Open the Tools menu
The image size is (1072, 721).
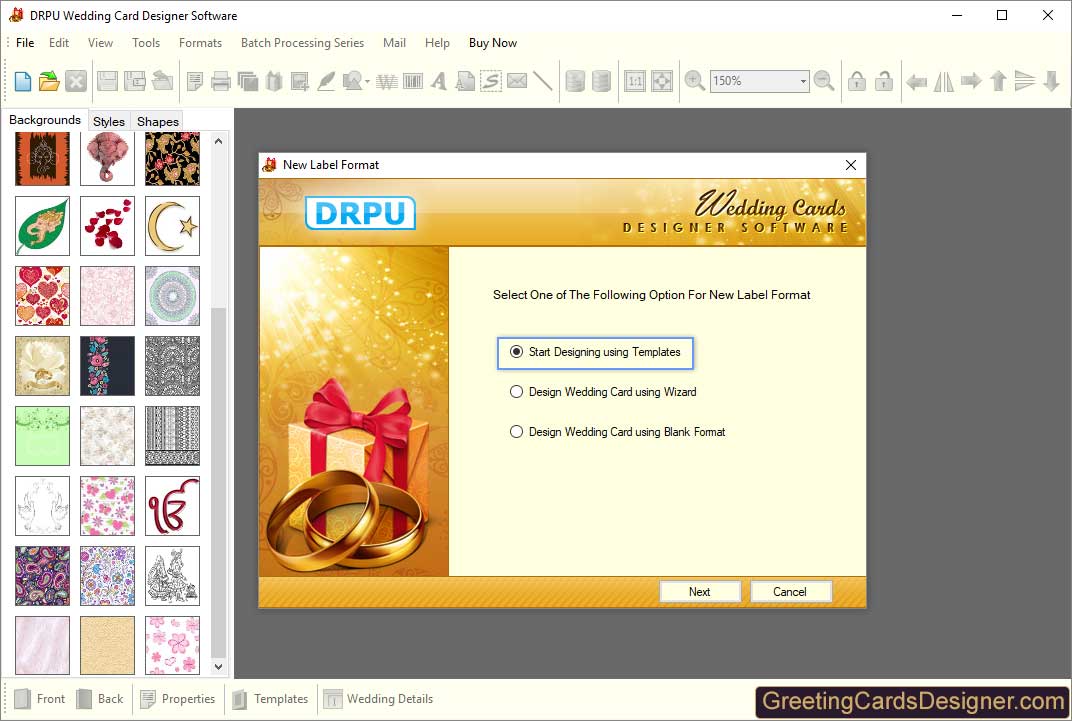[146, 42]
